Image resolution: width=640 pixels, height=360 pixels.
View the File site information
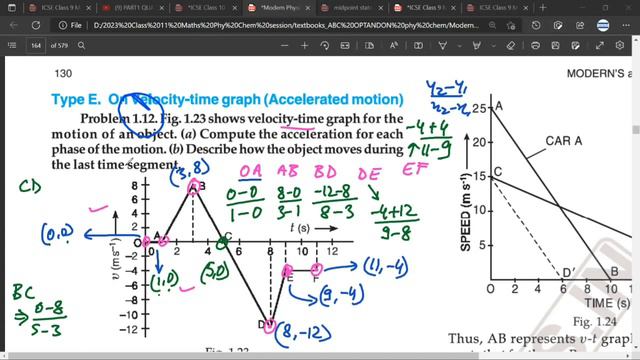tap(70, 25)
